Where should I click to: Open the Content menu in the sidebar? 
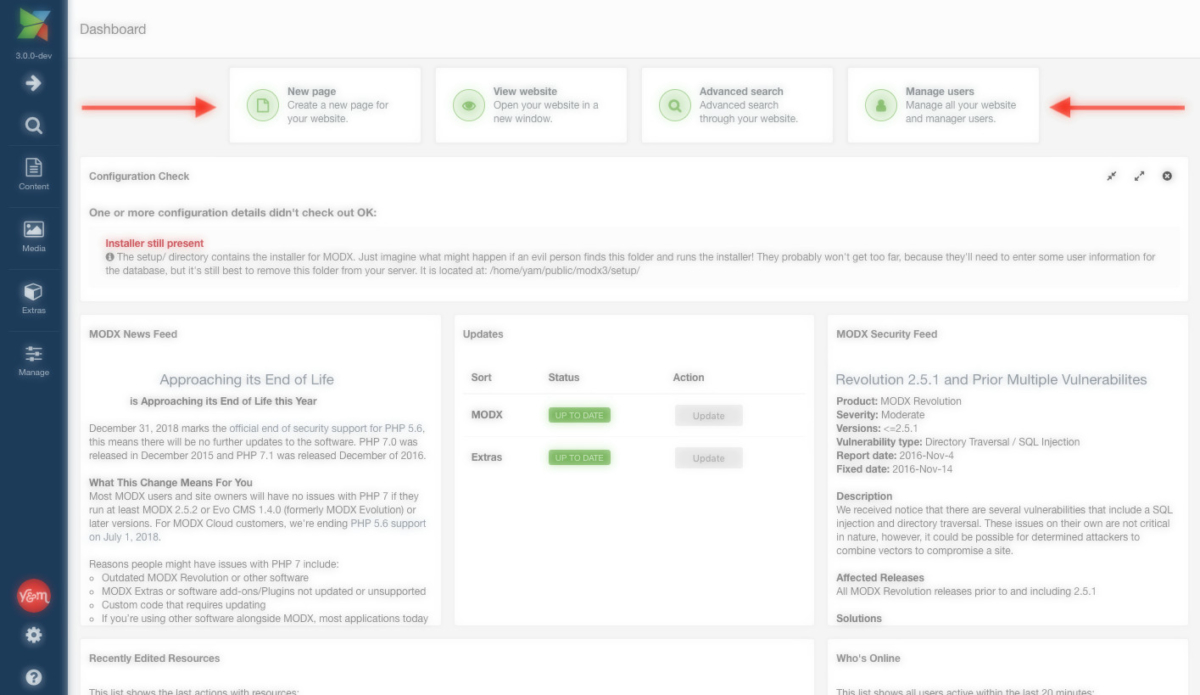[34, 170]
